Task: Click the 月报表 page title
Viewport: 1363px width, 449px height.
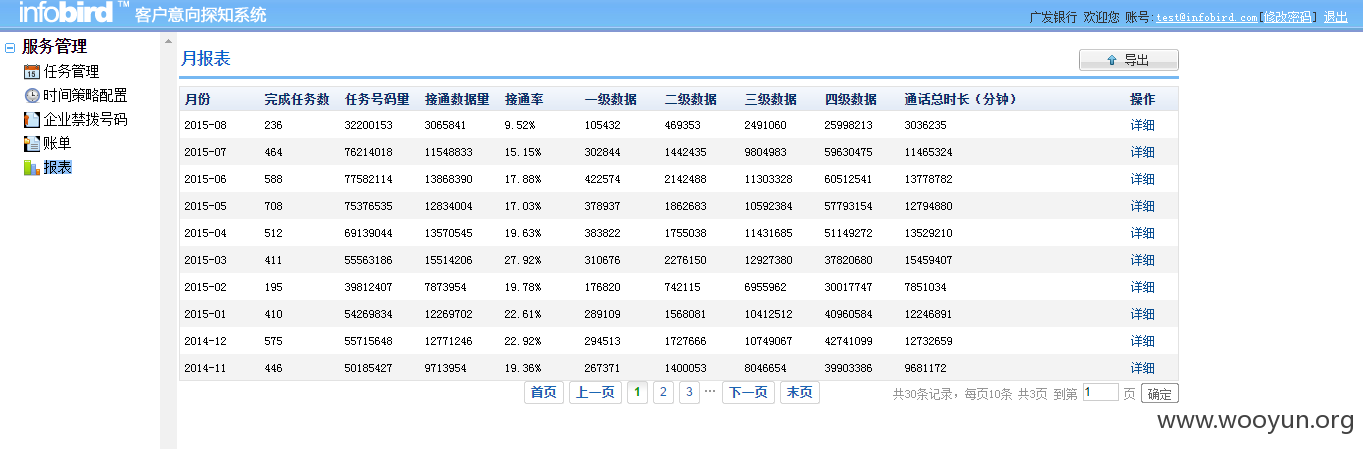Action: coord(206,59)
